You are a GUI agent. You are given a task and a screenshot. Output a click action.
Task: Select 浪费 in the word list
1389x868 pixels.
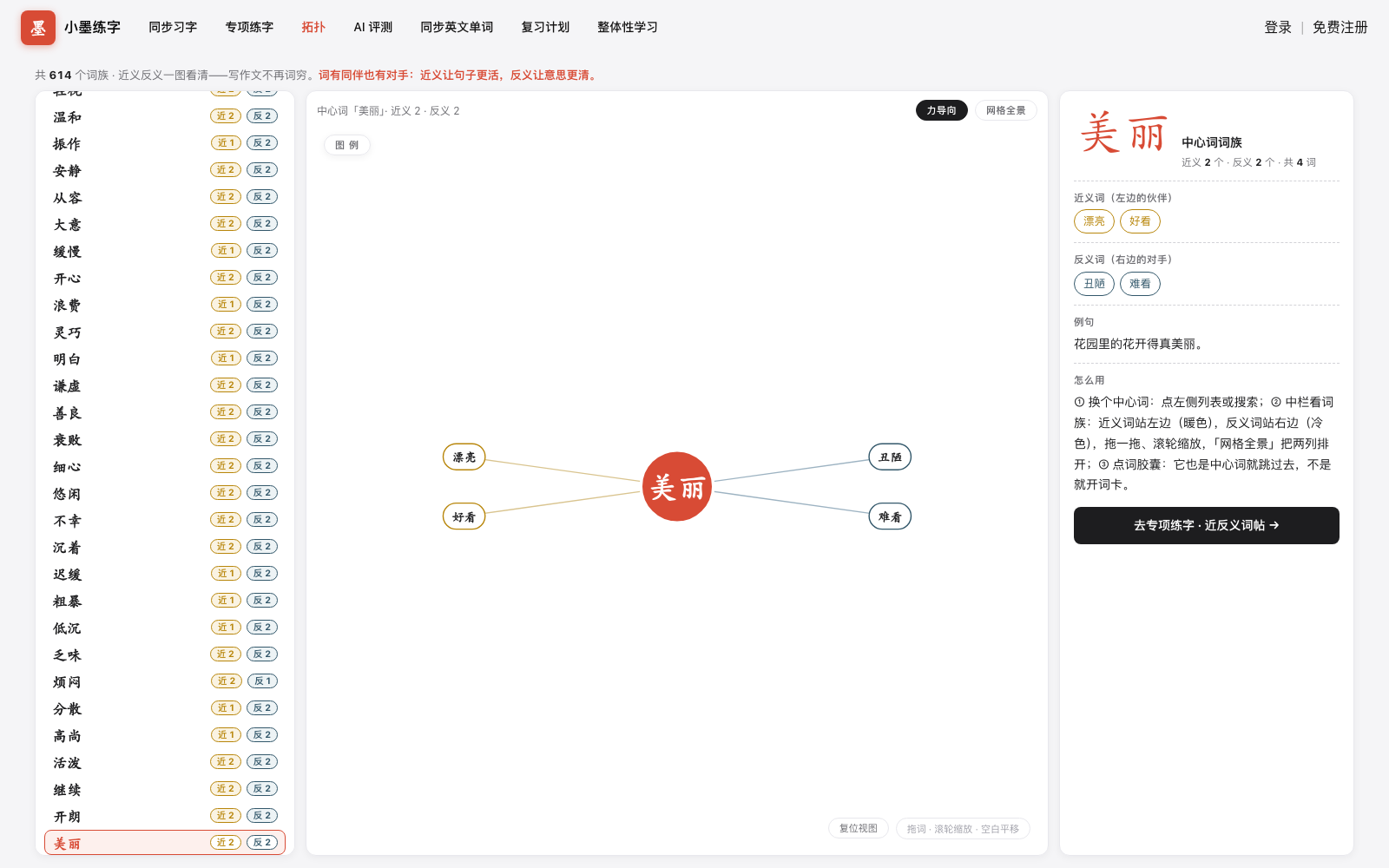coord(165,305)
